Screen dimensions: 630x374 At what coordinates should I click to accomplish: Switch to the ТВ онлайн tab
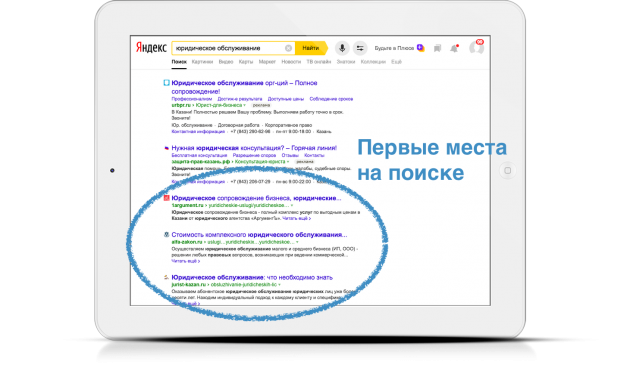click(x=319, y=62)
